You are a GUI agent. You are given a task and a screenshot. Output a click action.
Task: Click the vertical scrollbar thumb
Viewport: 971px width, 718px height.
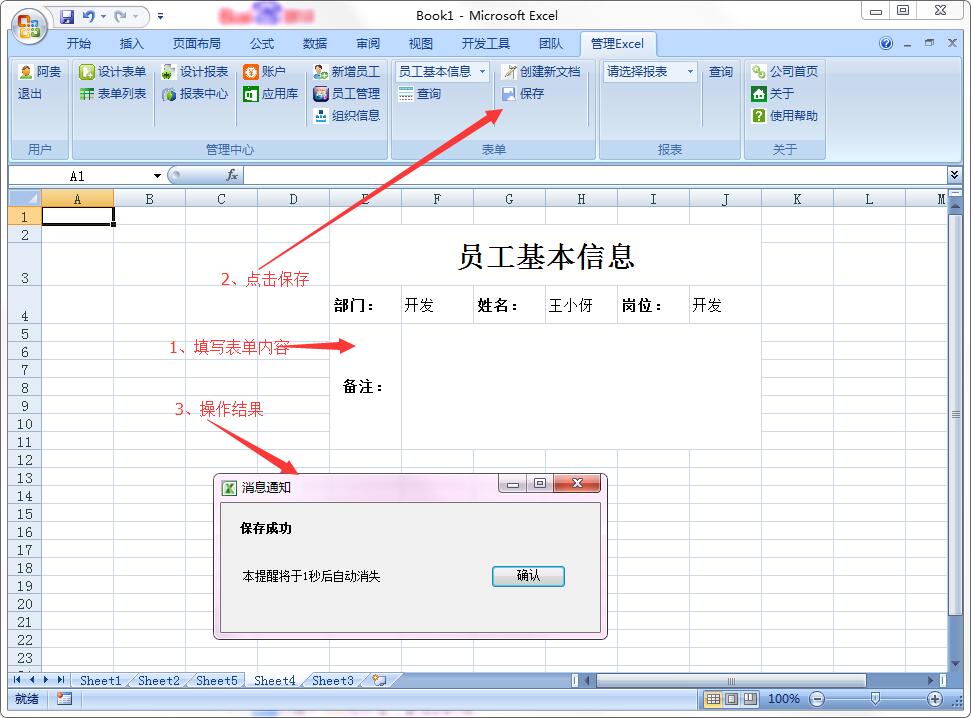tap(955, 414)
